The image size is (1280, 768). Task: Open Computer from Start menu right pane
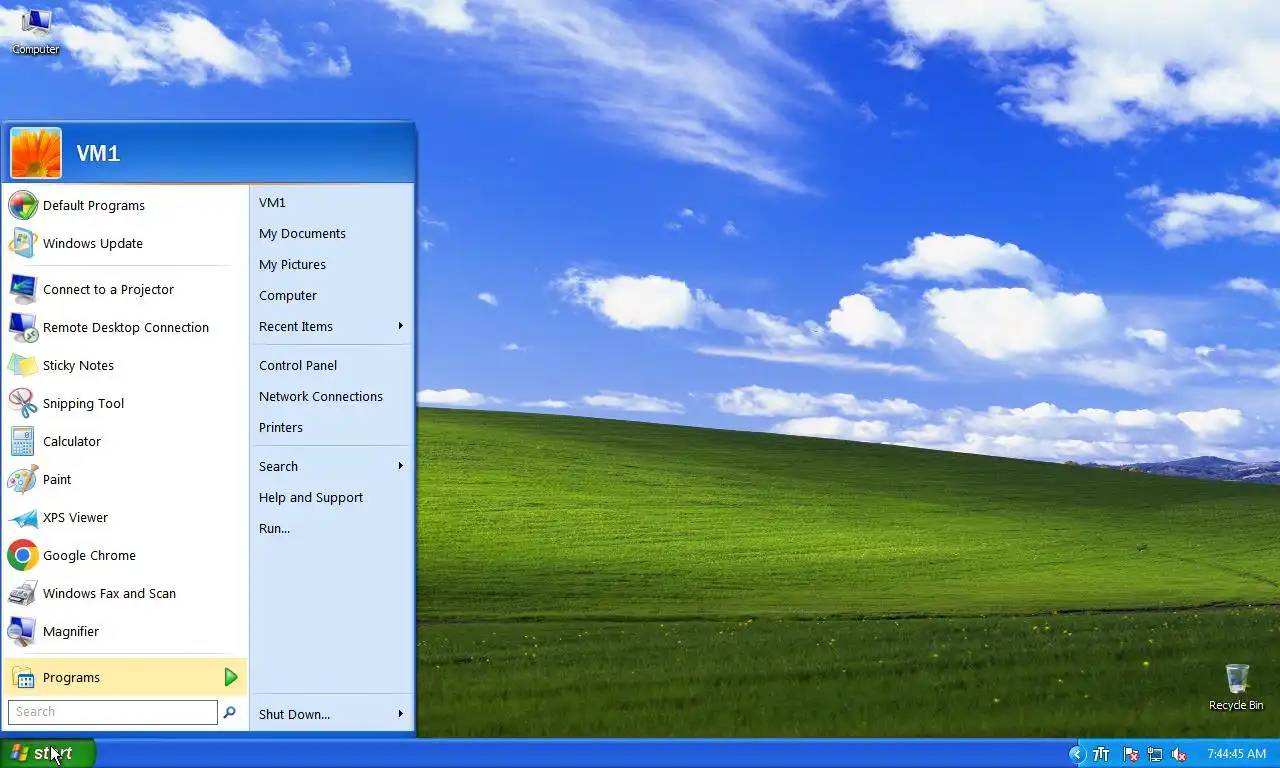click(x=331, y=295)
